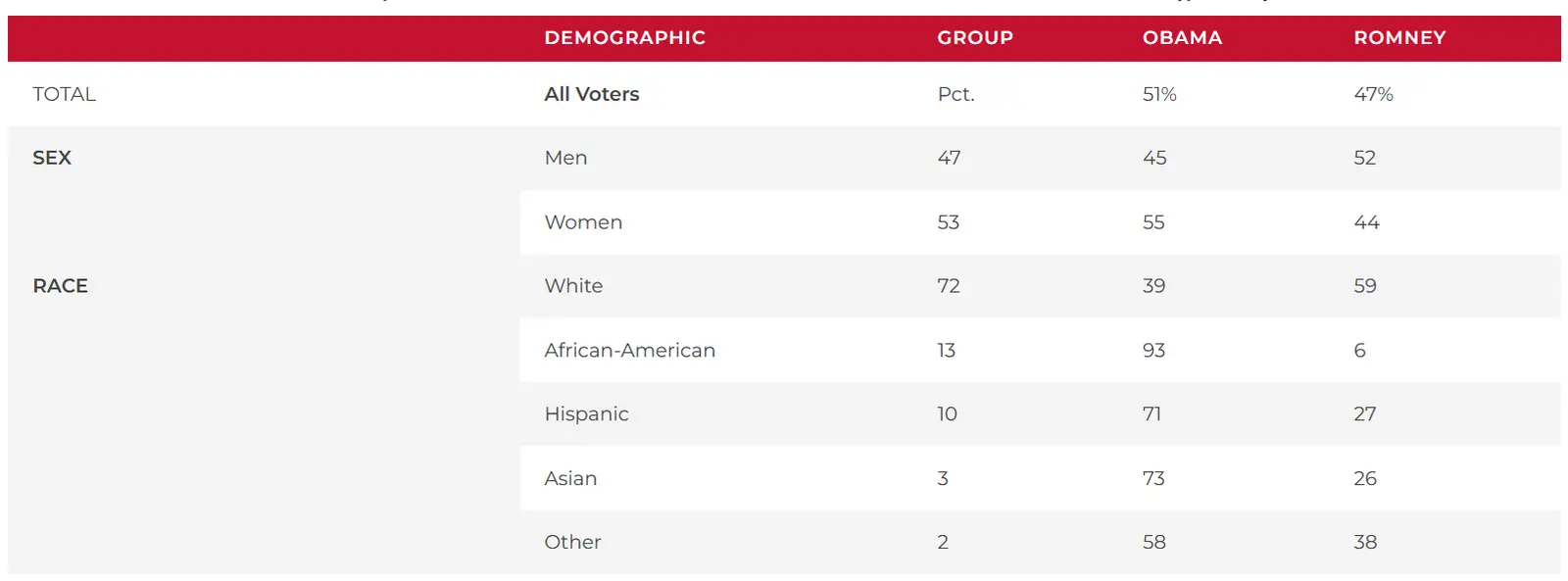
Task: Click the Pct. cell in the Group column
Action: [x=955, y=94]
